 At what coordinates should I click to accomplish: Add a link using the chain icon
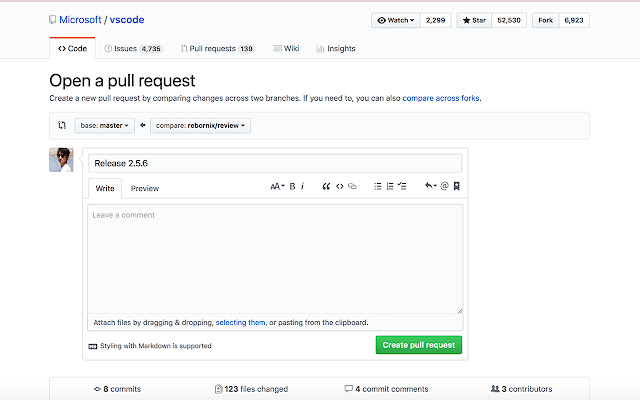(x=352, y=186)
